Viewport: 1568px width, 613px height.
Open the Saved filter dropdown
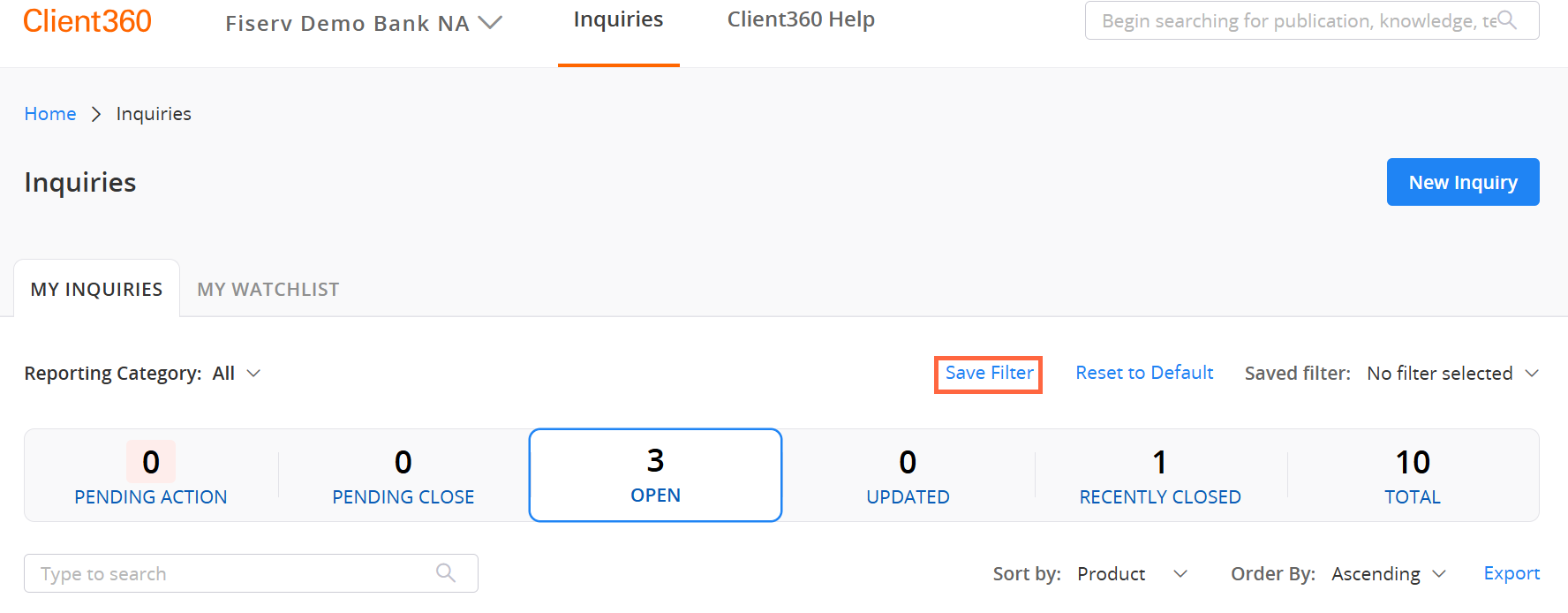coord(1452,374)
